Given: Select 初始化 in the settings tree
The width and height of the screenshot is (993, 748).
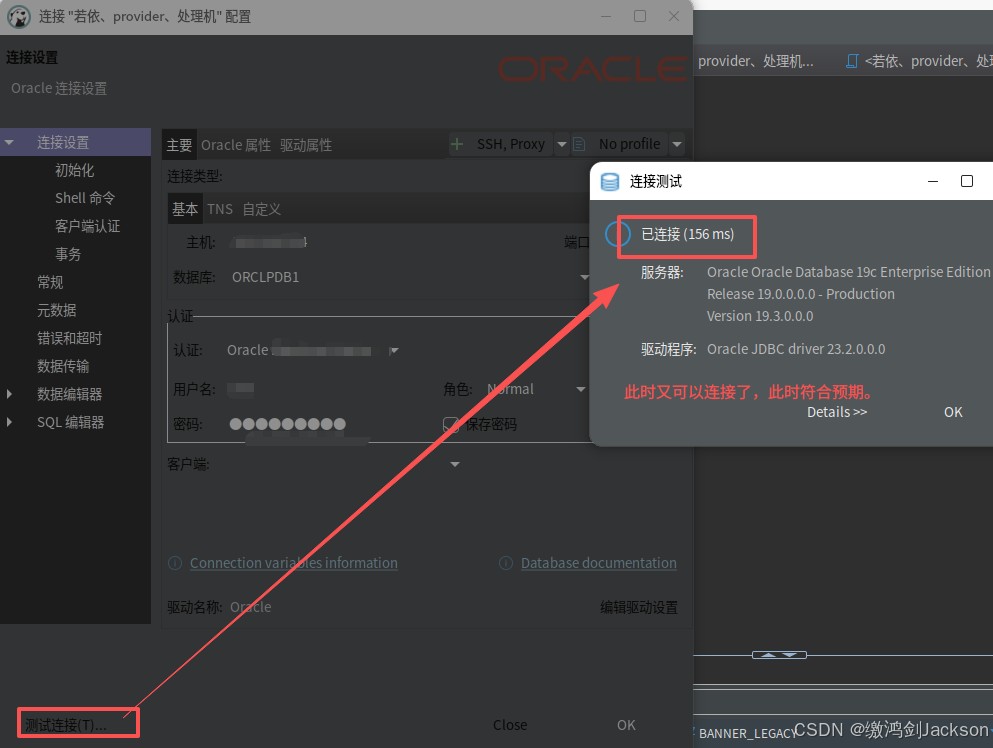Looking at the screenshot, I should pyautogui.click(x=74, y=170).
